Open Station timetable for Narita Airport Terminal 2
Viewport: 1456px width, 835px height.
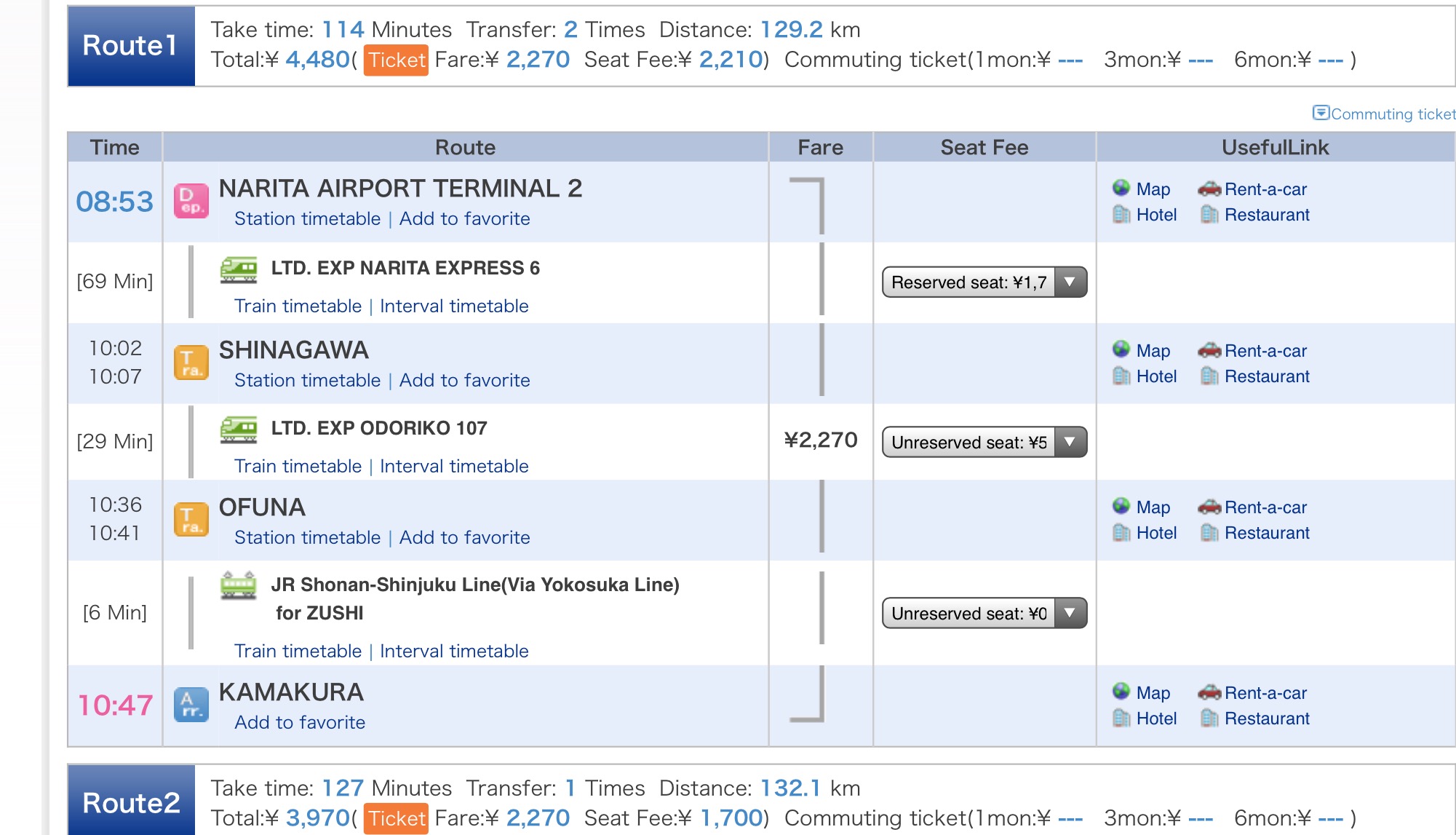tap(307, 219)
